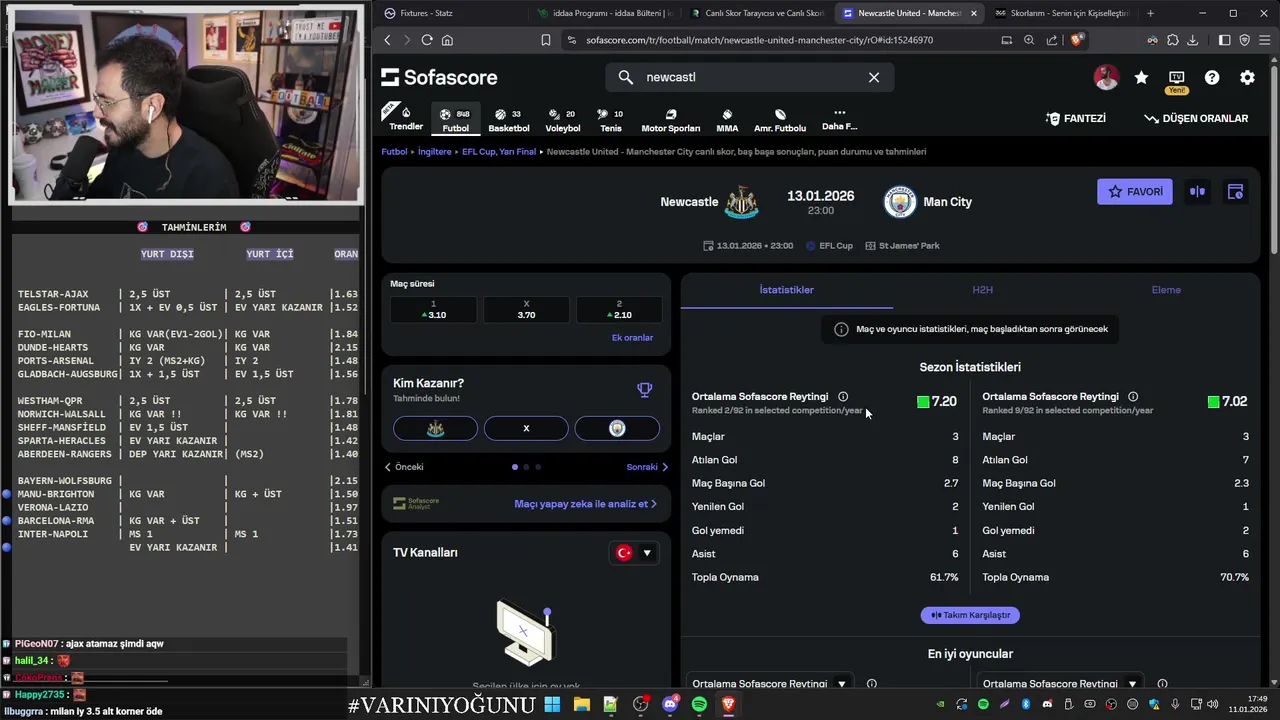1280x720 pixels.
Task: Show info for Man City Ortalama Sofascore Reytingi
Action: point(1133,397)
